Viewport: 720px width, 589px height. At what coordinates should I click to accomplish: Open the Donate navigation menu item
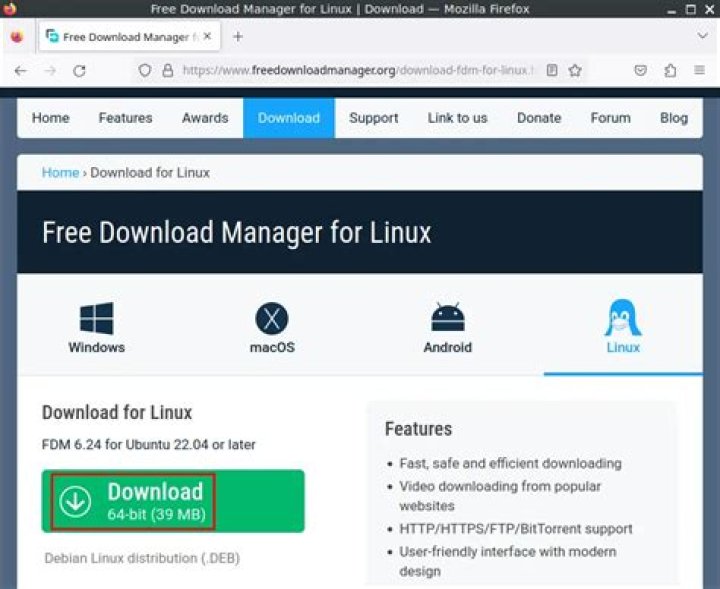[539, 118]
